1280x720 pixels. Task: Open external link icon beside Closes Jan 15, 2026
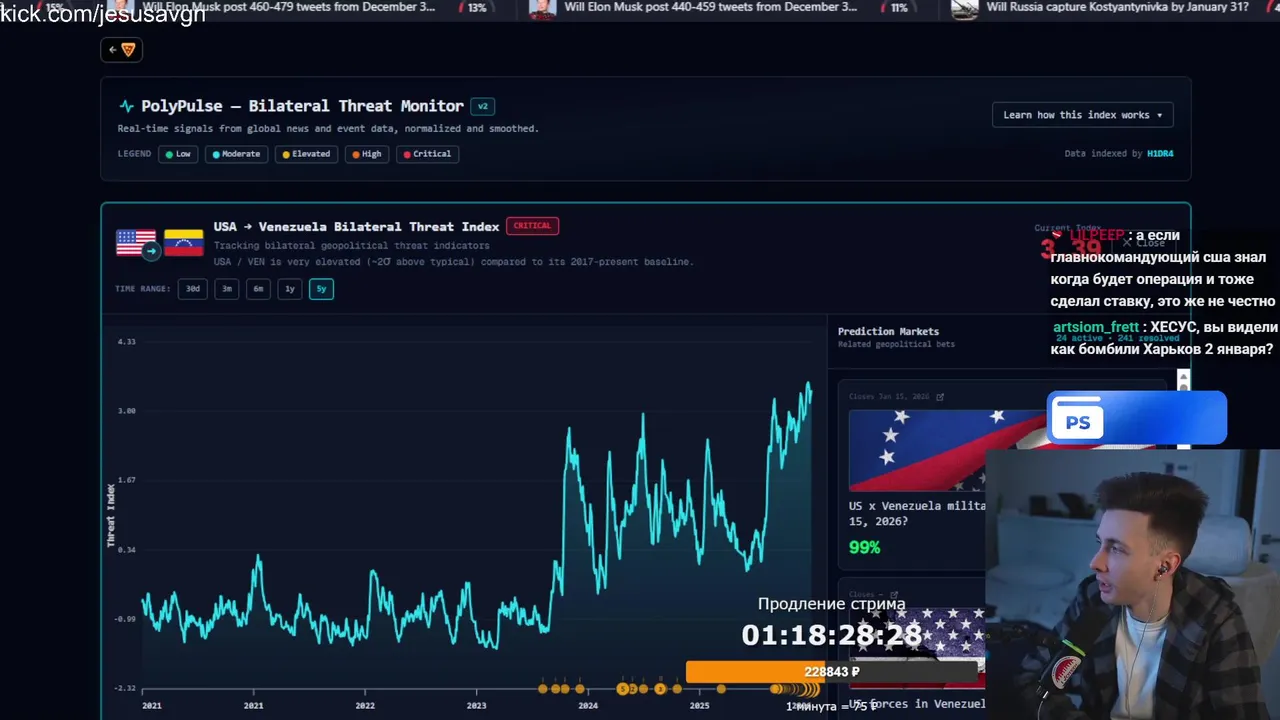940,397
